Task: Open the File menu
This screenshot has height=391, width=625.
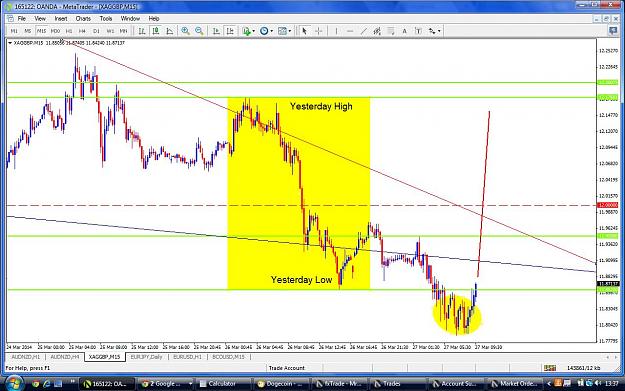Action: pos(22,19)
